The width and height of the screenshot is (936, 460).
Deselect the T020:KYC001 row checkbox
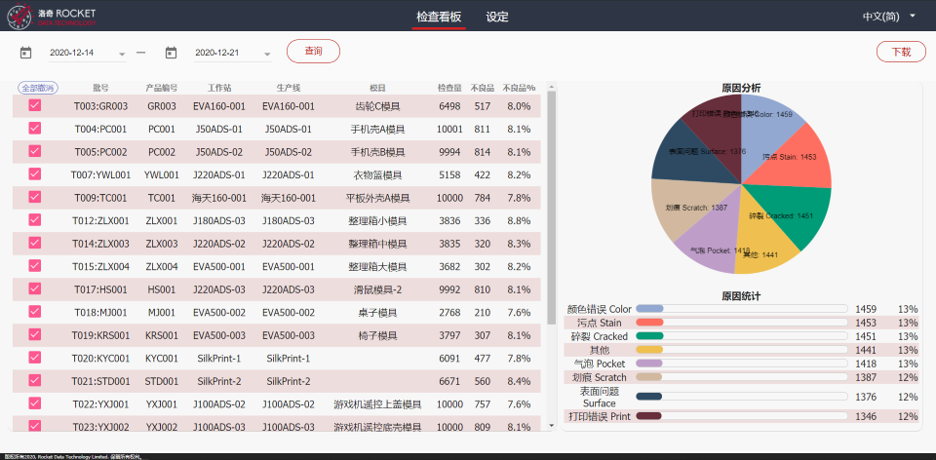[x=35, y=357]
